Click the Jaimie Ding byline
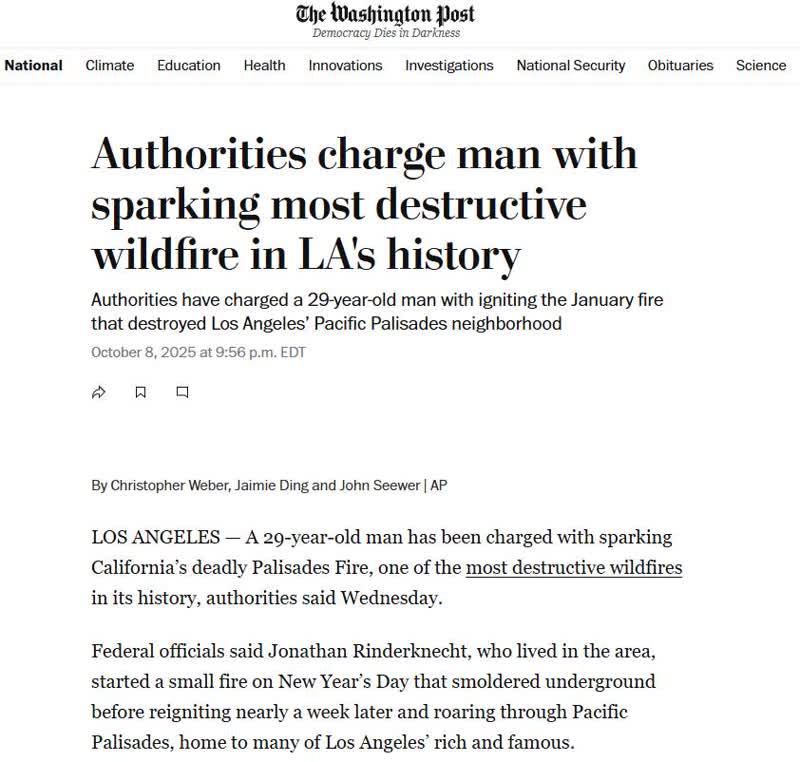 point(268,485)
